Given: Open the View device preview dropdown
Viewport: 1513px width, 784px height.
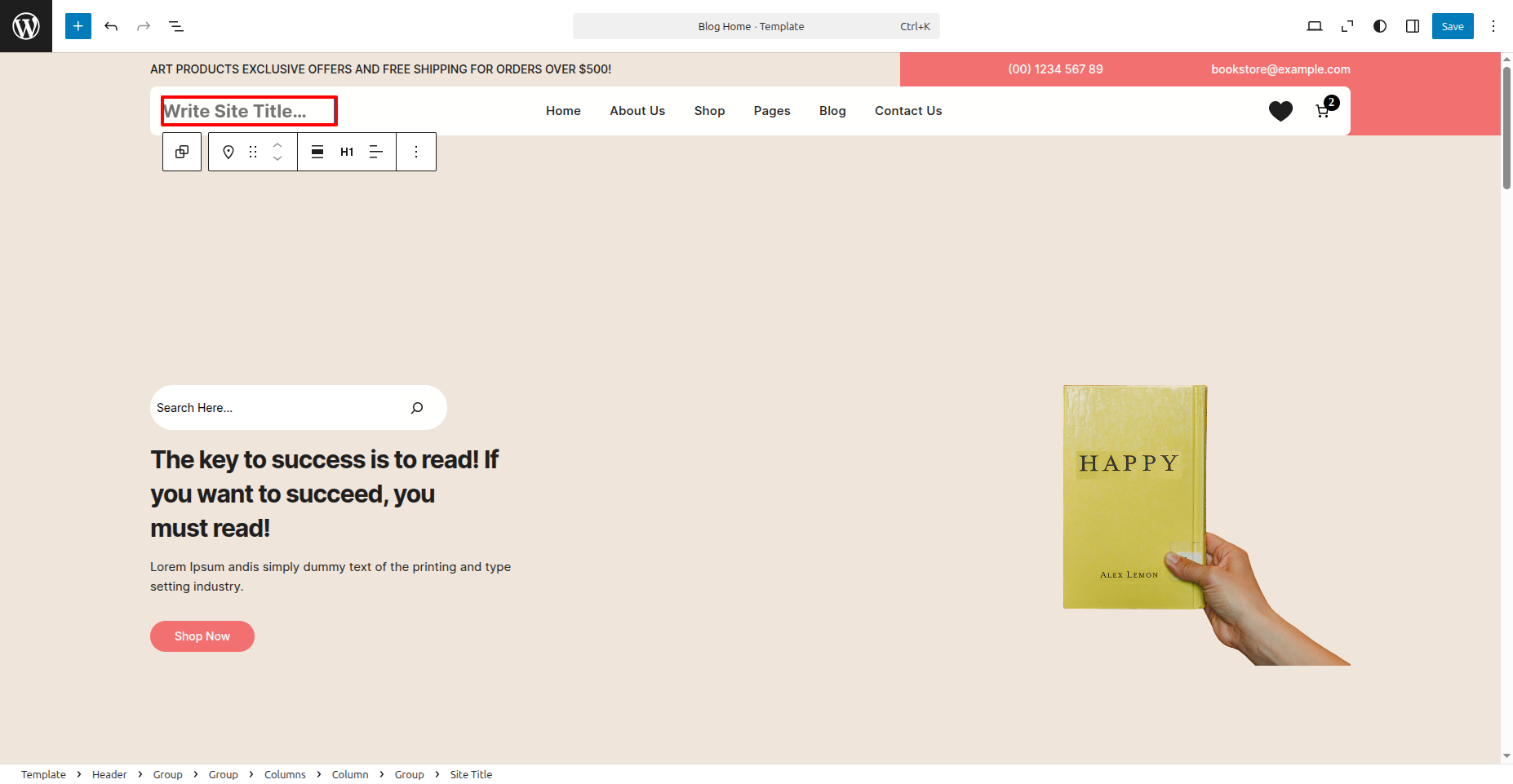Looking at the screenshot, I should [x=1315, y=26].
